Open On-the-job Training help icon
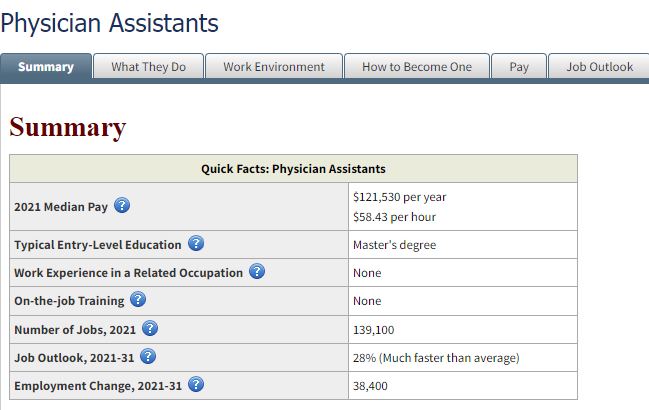Image resolution: width=649 pixels, height=410 pixels. click(x=138, y=299)
